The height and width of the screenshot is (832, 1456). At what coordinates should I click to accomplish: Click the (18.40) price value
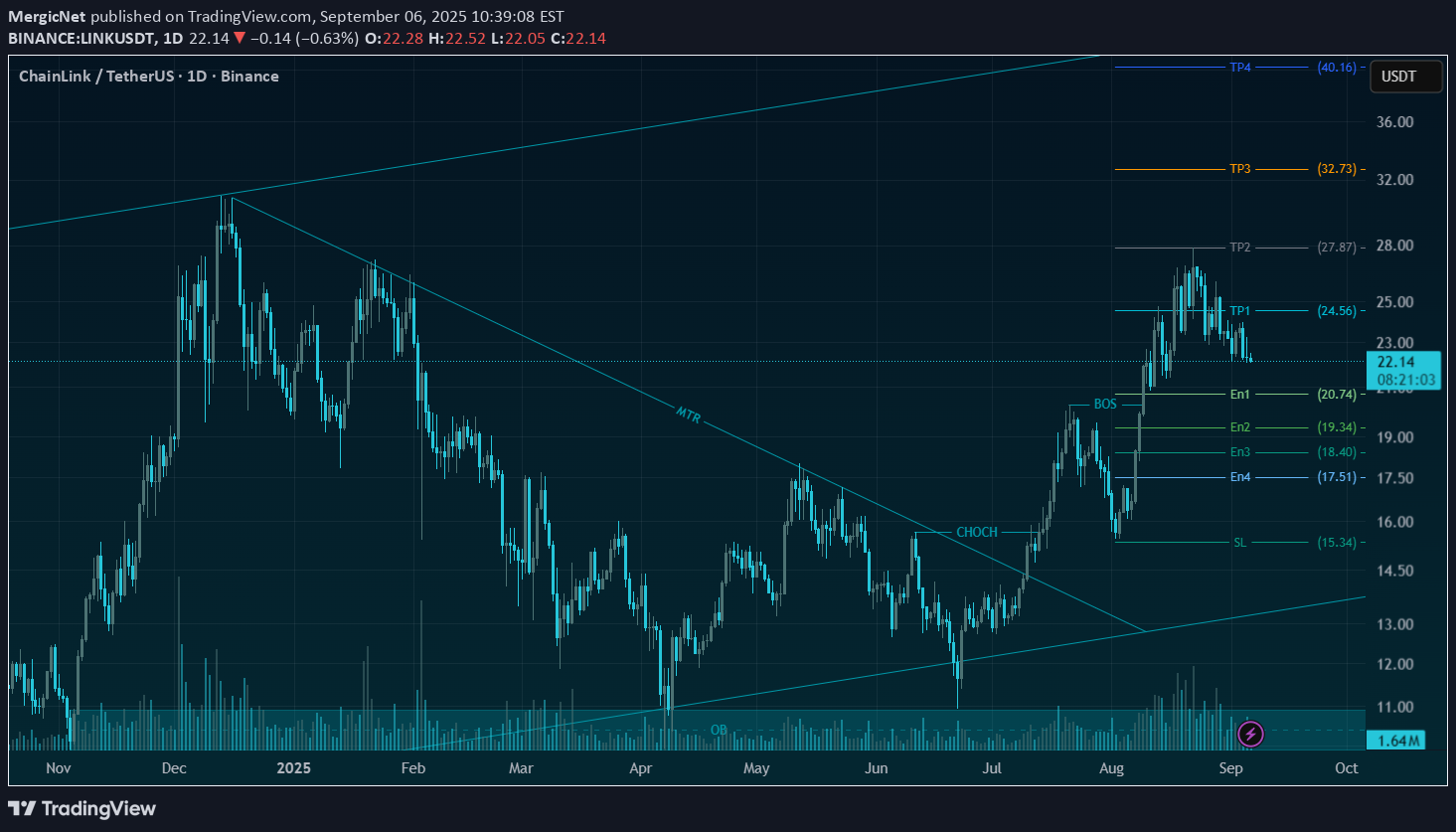(1337, 452)
